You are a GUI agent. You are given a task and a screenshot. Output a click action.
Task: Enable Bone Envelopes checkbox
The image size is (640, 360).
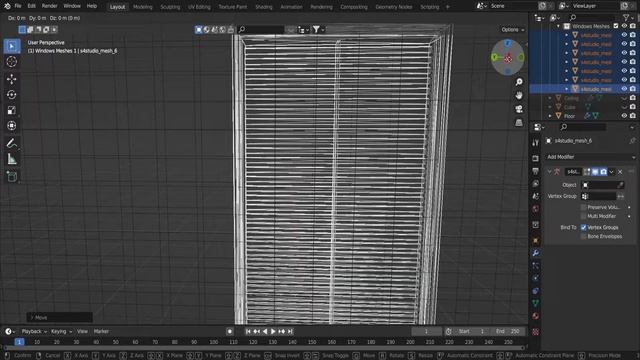[583, 236]
